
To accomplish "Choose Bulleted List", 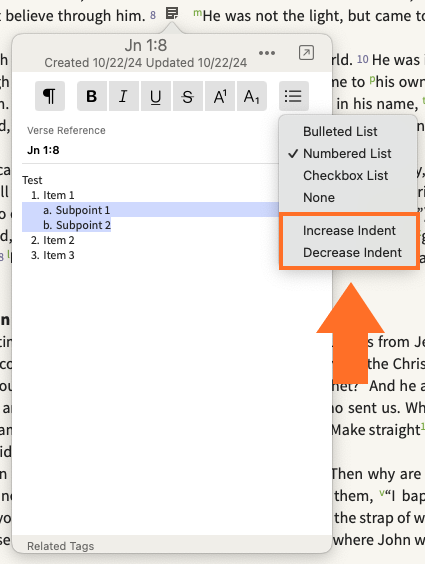I will pyautogui.click(x=340, y=132).
